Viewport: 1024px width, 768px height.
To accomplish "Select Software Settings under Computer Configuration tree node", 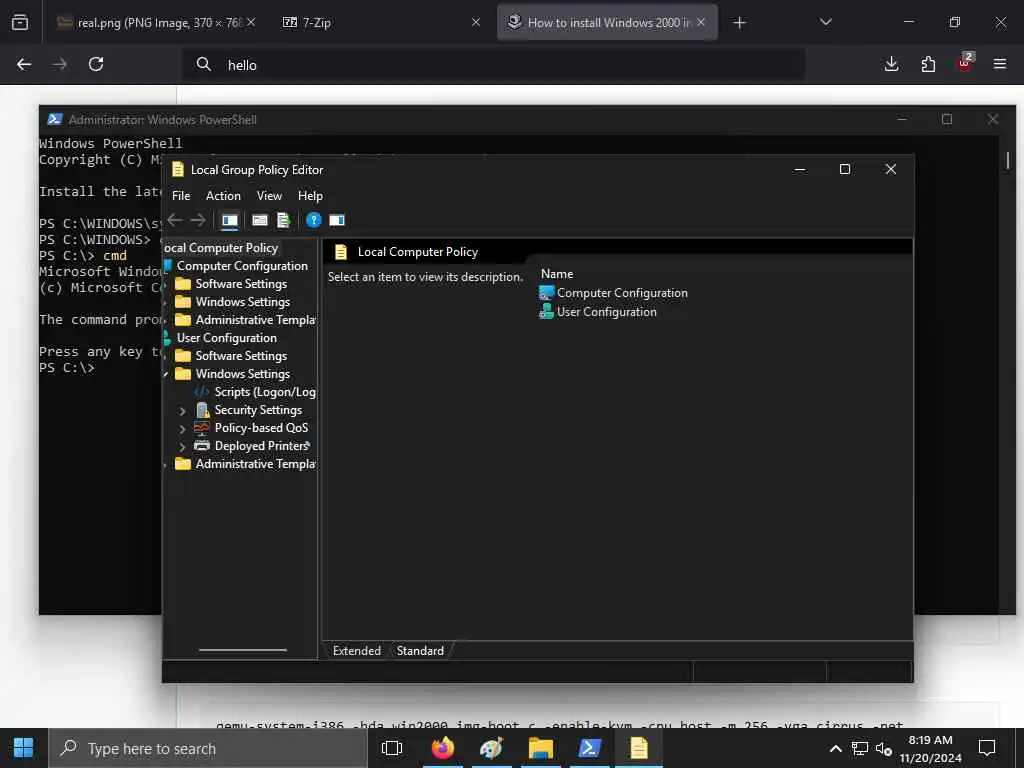I will (x=241, y=284).
